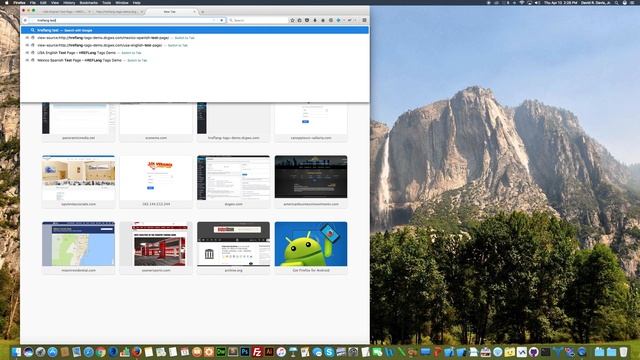Open the americanbusinessinvestment tile thumbnail

pyautogui.click(x=311, y=178)
